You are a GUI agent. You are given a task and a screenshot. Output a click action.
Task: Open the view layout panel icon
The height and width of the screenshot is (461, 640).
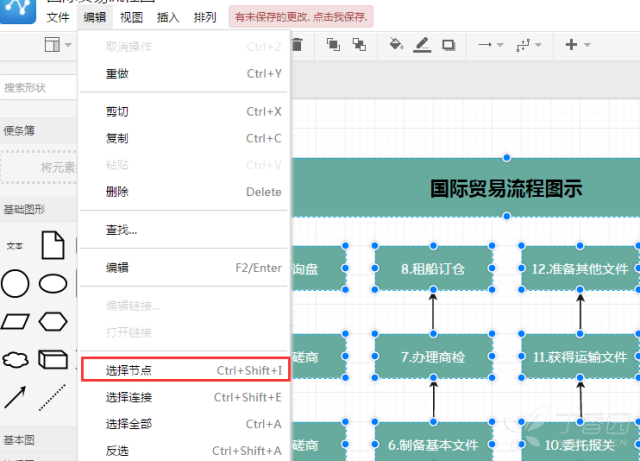(x=52, y=45)
